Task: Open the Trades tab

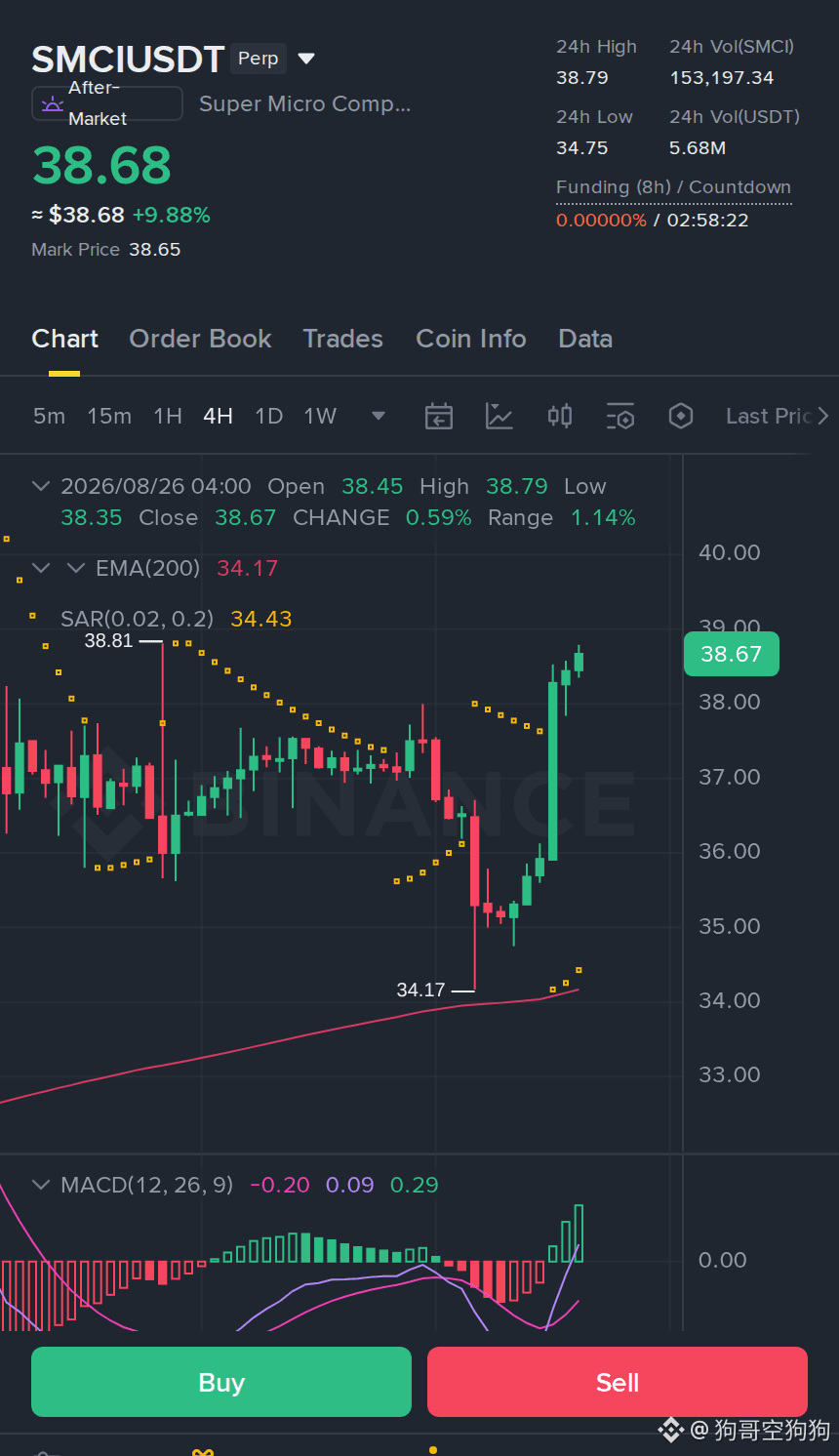Action: [342, 339]
